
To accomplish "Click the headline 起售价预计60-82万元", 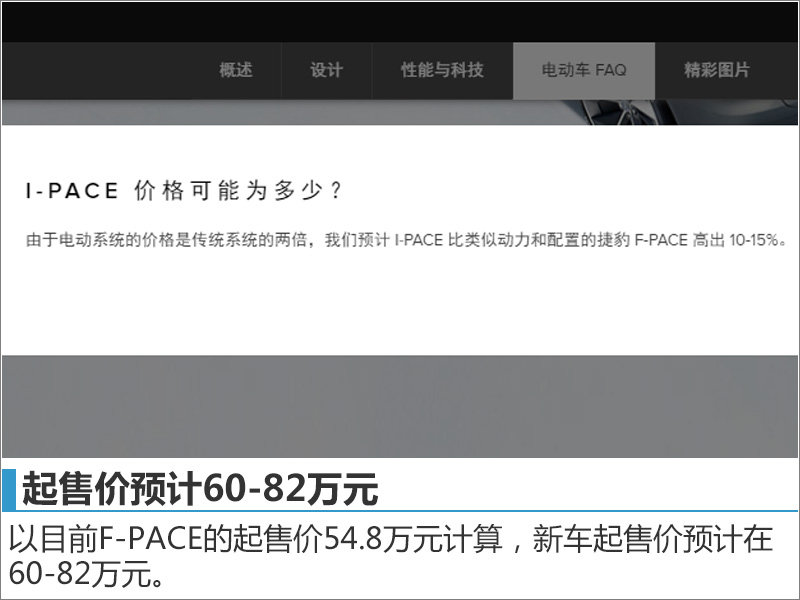I will coord(200,489).
